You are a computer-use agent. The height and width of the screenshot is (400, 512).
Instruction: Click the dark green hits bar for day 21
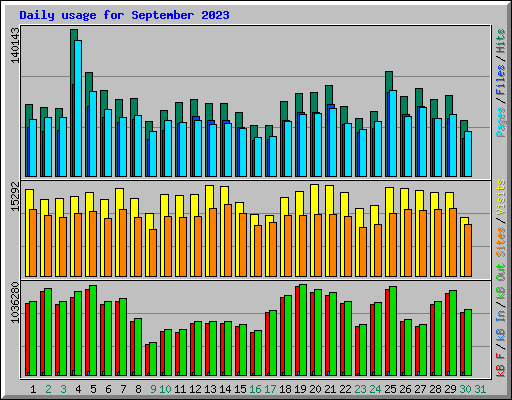(329, 95)
